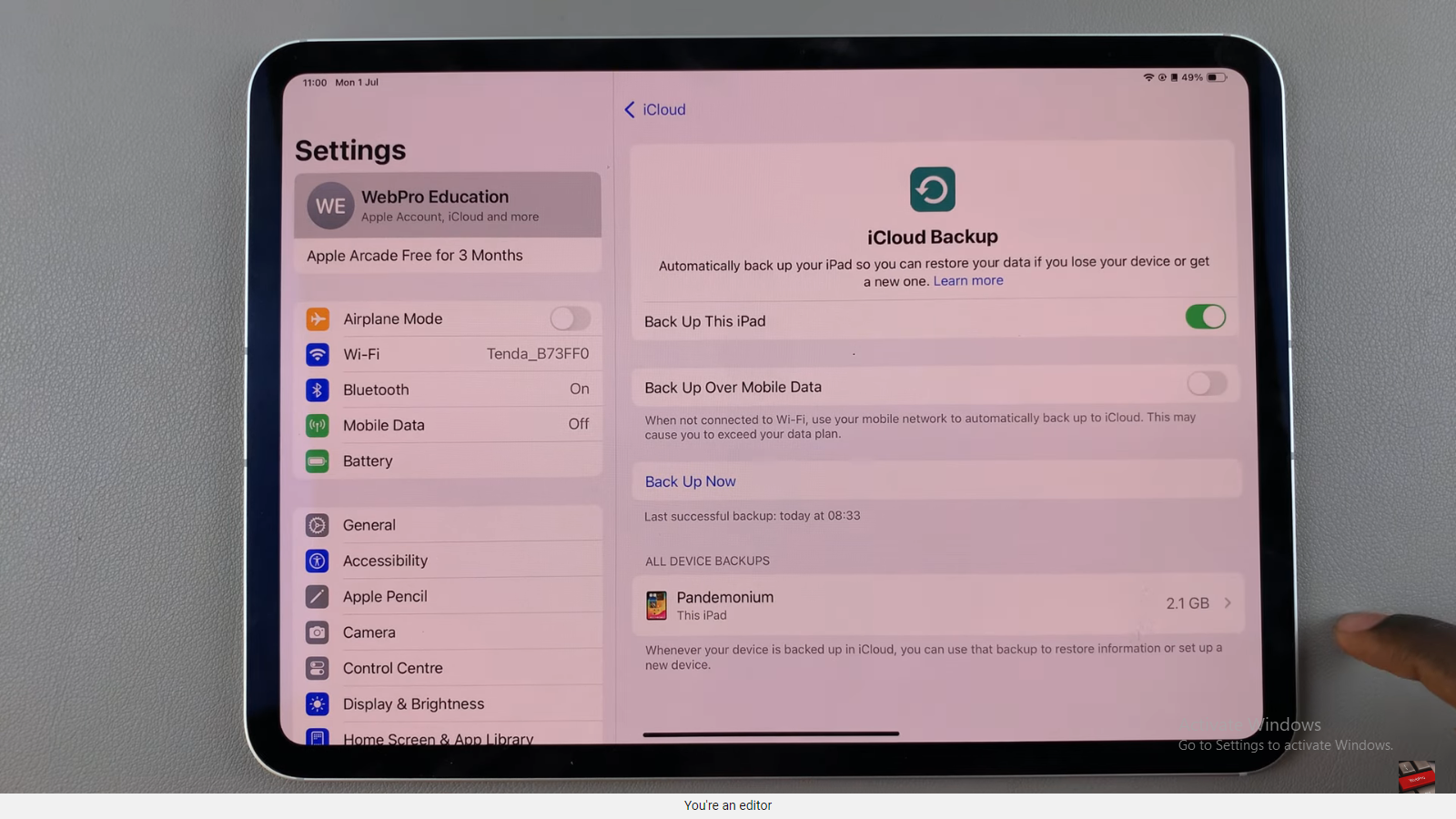This screenshot has height=819, width=1456.
Task: Tap Bluetooth On status value
Action: [580, 389]
